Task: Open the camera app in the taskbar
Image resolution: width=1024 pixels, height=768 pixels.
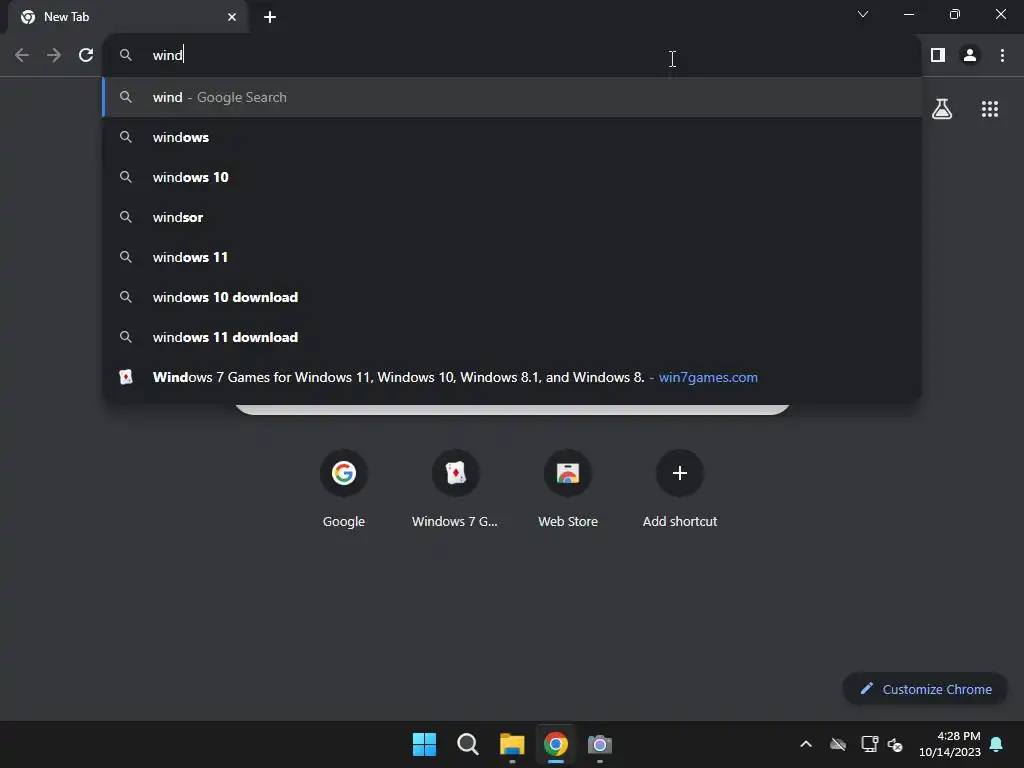Action: coord(600,744)
